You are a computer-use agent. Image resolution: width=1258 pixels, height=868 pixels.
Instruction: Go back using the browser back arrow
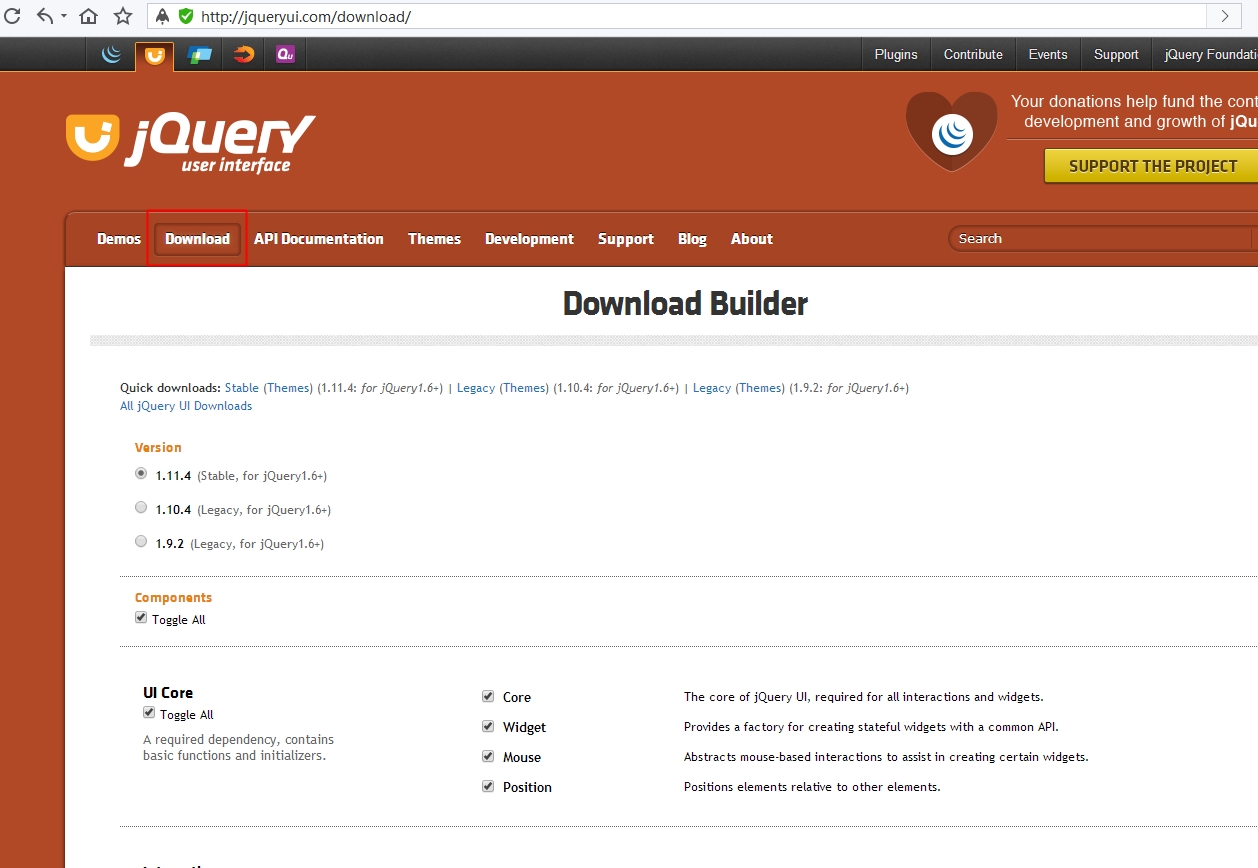pyautogui.click(x=45, y=16)
